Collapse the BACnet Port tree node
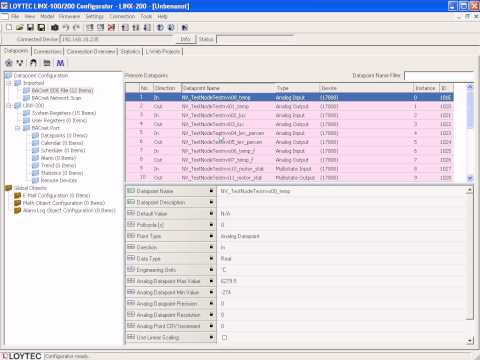The image size is (480, 360). 18,128
